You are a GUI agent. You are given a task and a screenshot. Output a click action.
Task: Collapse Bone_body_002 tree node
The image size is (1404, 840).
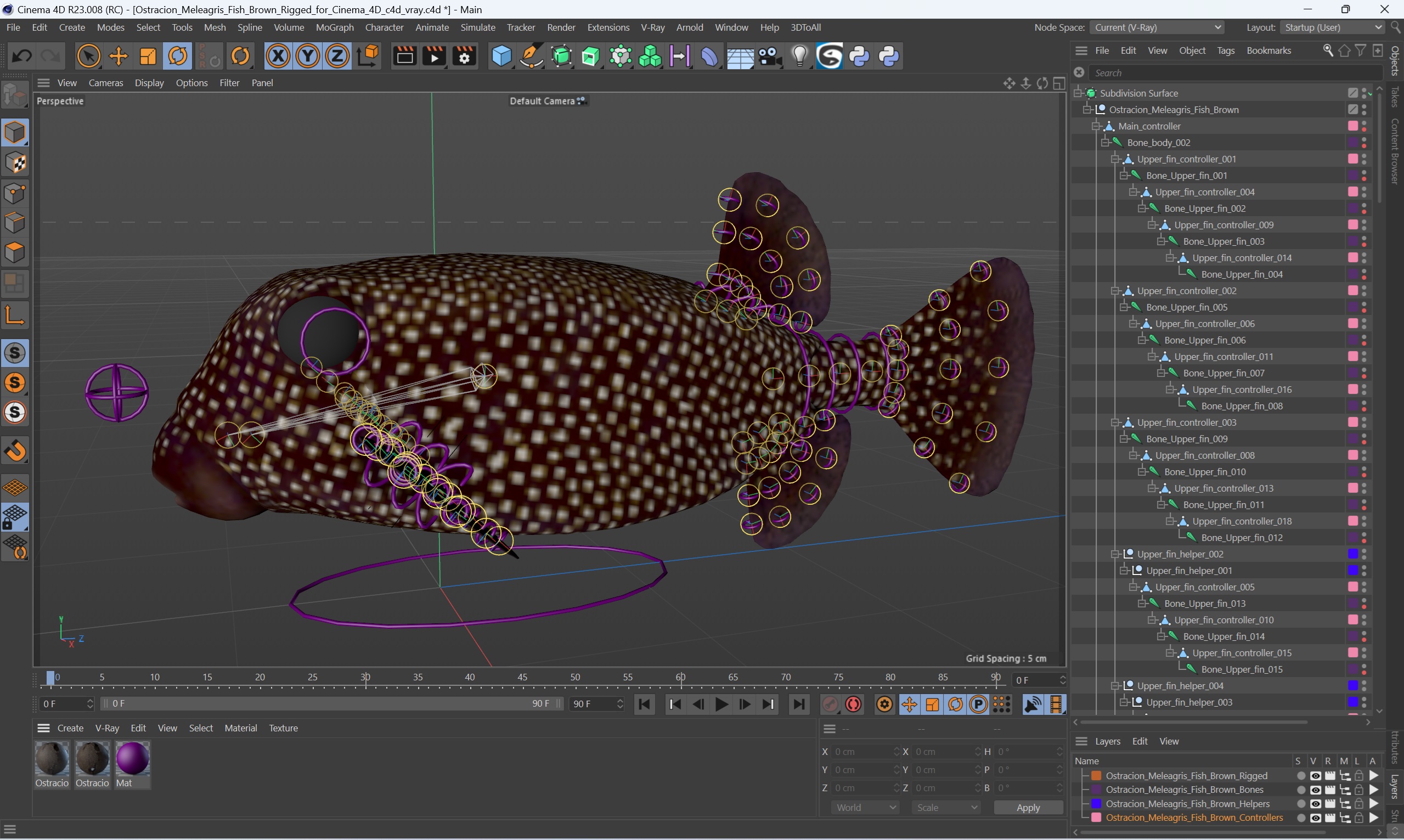1106,142
